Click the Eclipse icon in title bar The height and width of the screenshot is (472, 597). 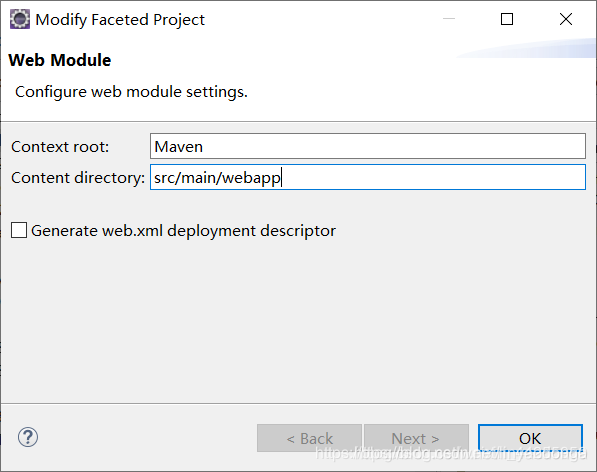pyautogui.click(x=19, y=19)
